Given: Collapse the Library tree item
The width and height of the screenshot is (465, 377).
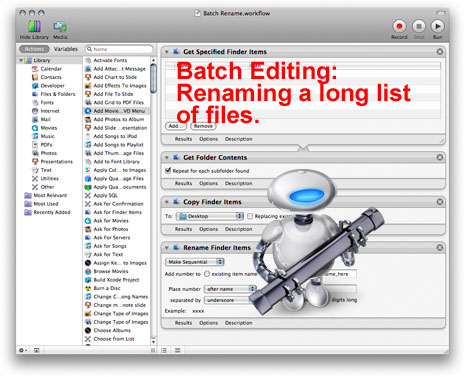Looking at the screenshot, I should point(21,60).
